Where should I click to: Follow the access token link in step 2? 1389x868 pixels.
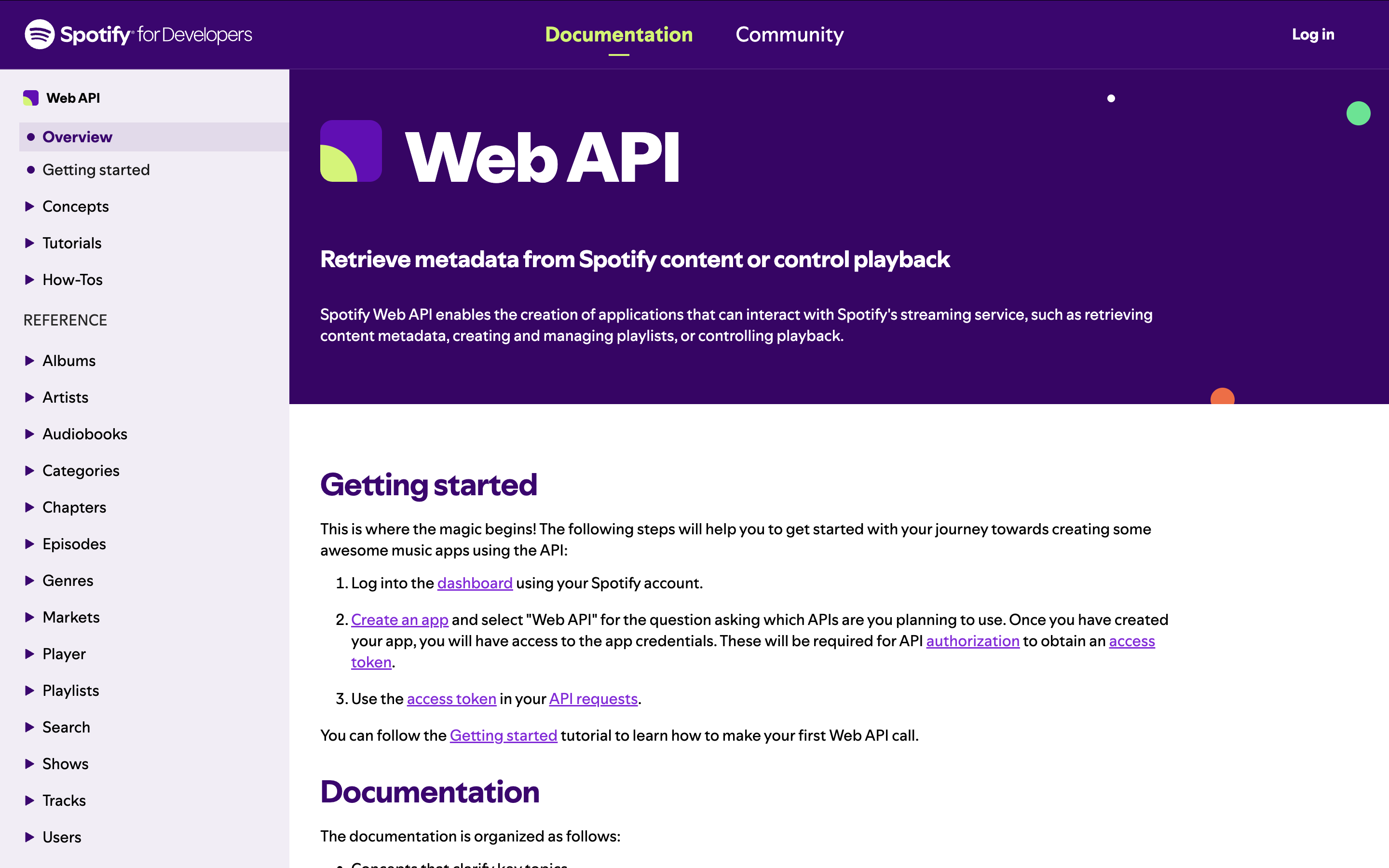[x=1132, y=641]
